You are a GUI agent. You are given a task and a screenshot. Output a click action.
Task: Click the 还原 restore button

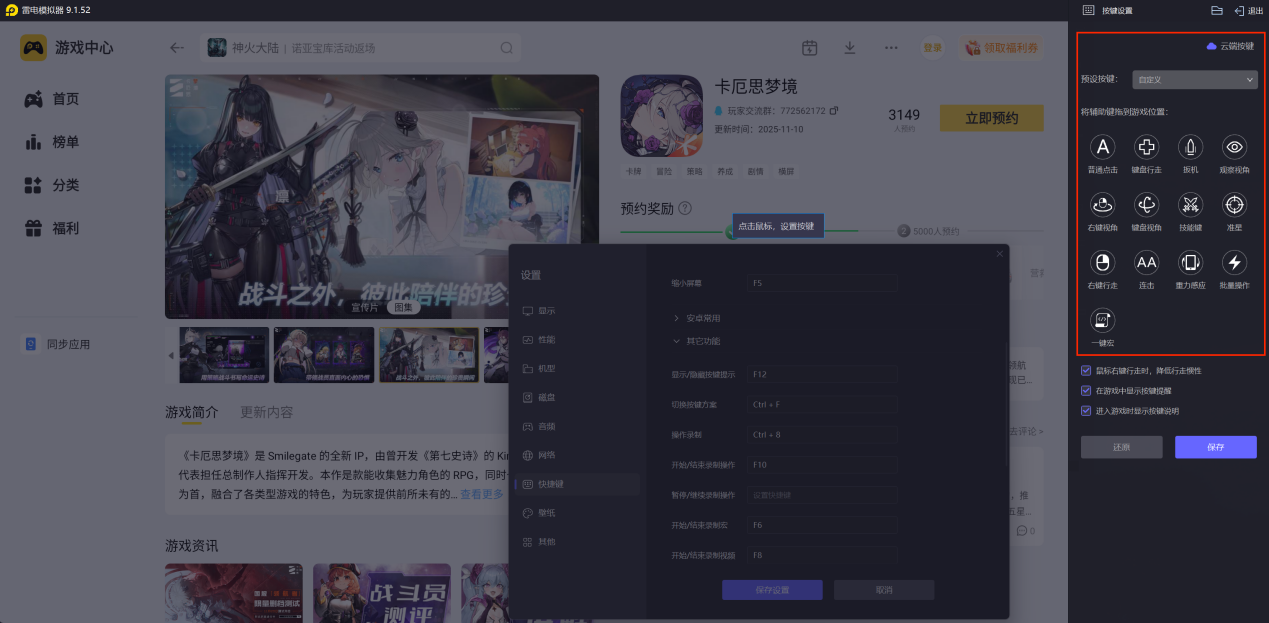[1121, 447]
